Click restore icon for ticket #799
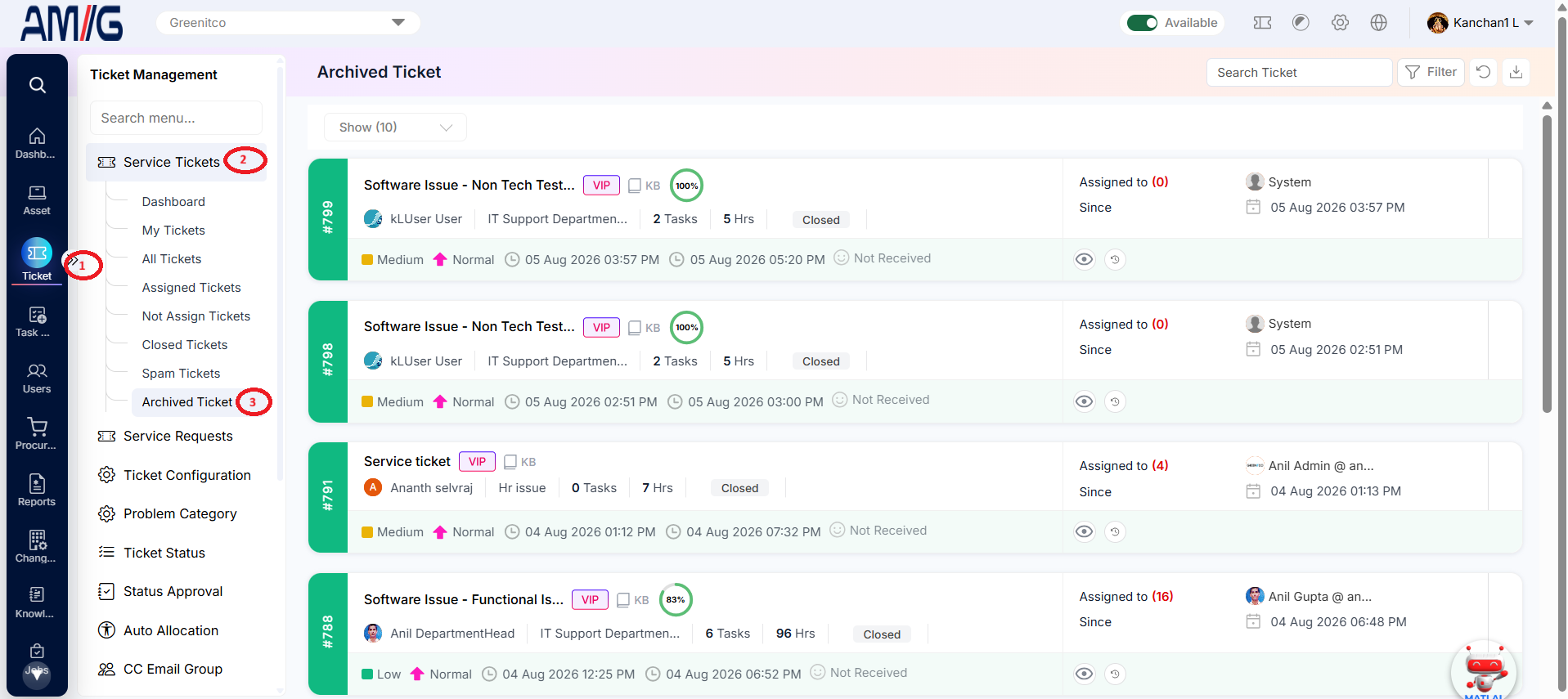The height and width of the screenshot is (699, 1568). [x=1115, y=260]
